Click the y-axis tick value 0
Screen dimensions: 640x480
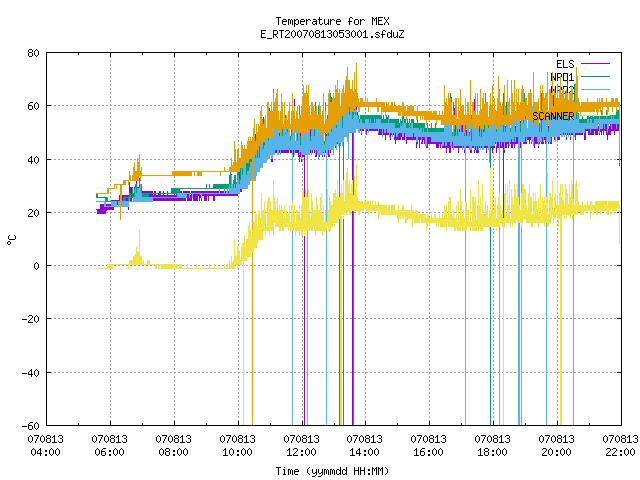click(37, 266)
